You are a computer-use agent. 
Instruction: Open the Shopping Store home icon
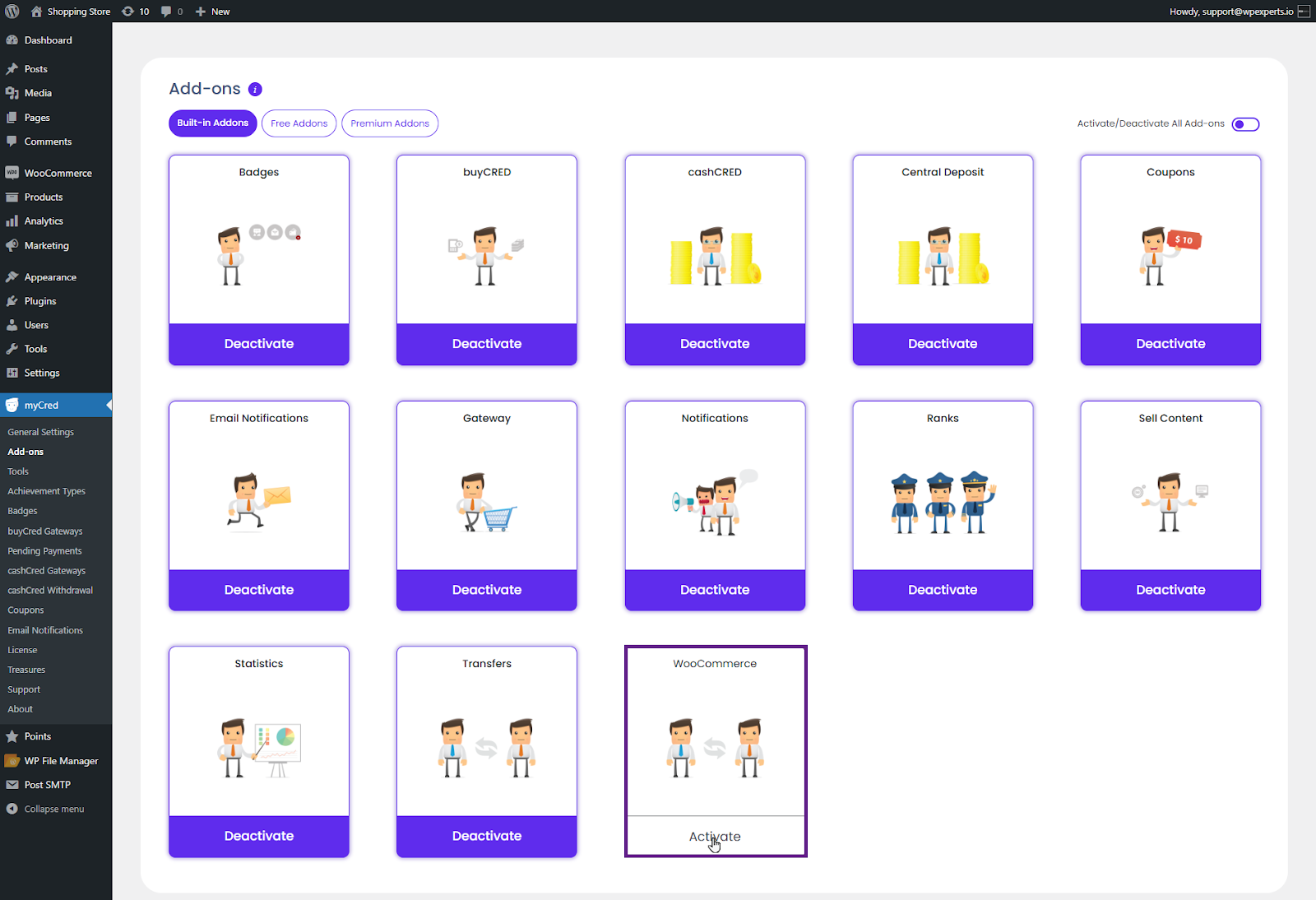pos(36,12)
